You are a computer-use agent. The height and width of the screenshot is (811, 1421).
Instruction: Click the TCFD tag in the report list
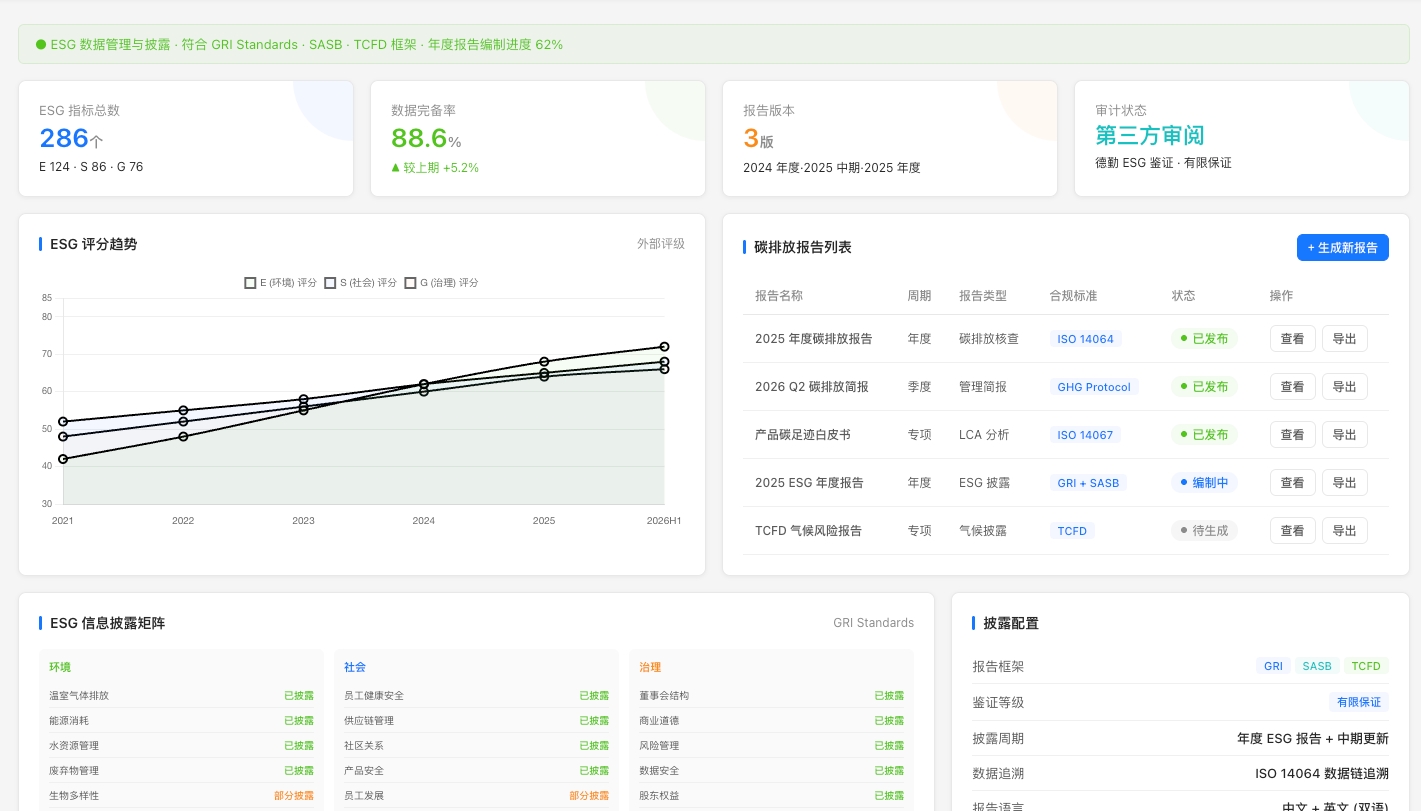pos(1072,531)
